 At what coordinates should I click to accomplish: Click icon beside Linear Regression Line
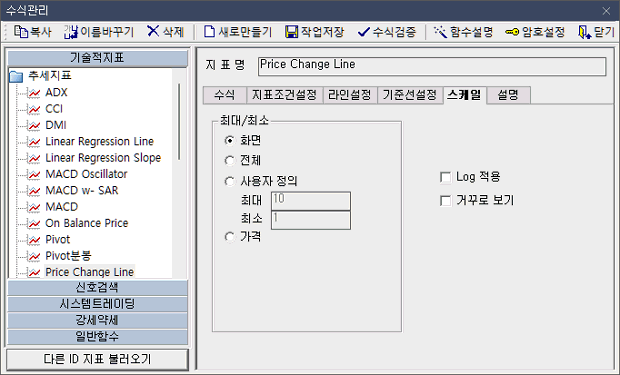[x=34, y=142]
